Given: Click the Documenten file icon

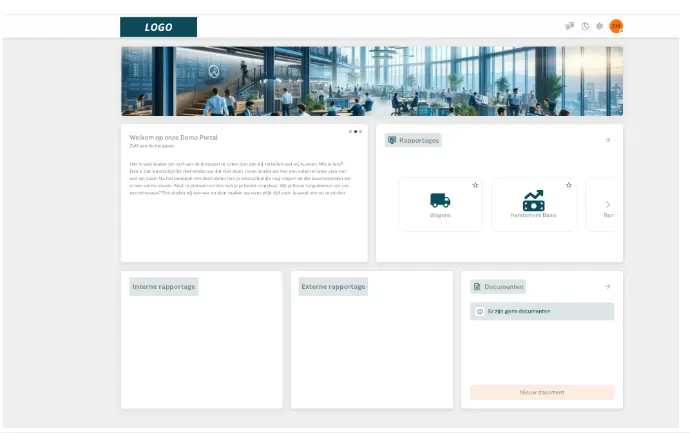Looking at the screenshot, I should pyautogui.click(x=477, y=287).
